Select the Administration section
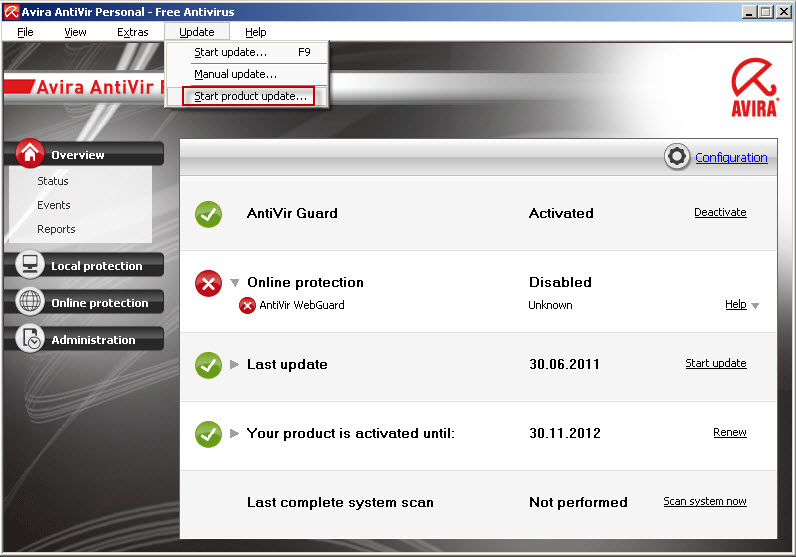Viewport: 796px width, 557px height. pos(84,339)
